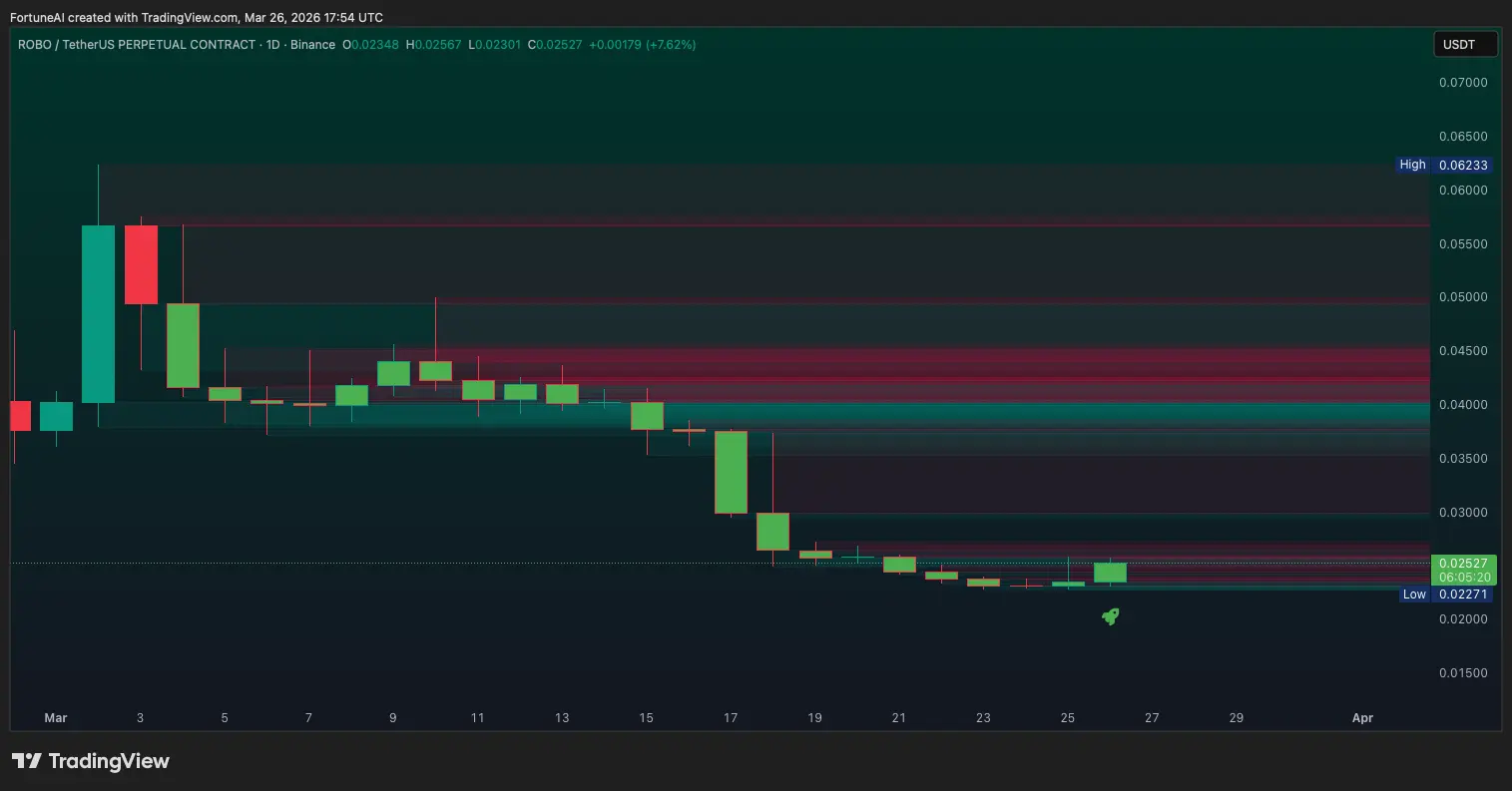Screen dimensions: 1512x791
Task: Click the open value O0.02348
Action: pyautogui.click(x=370, y=45)
